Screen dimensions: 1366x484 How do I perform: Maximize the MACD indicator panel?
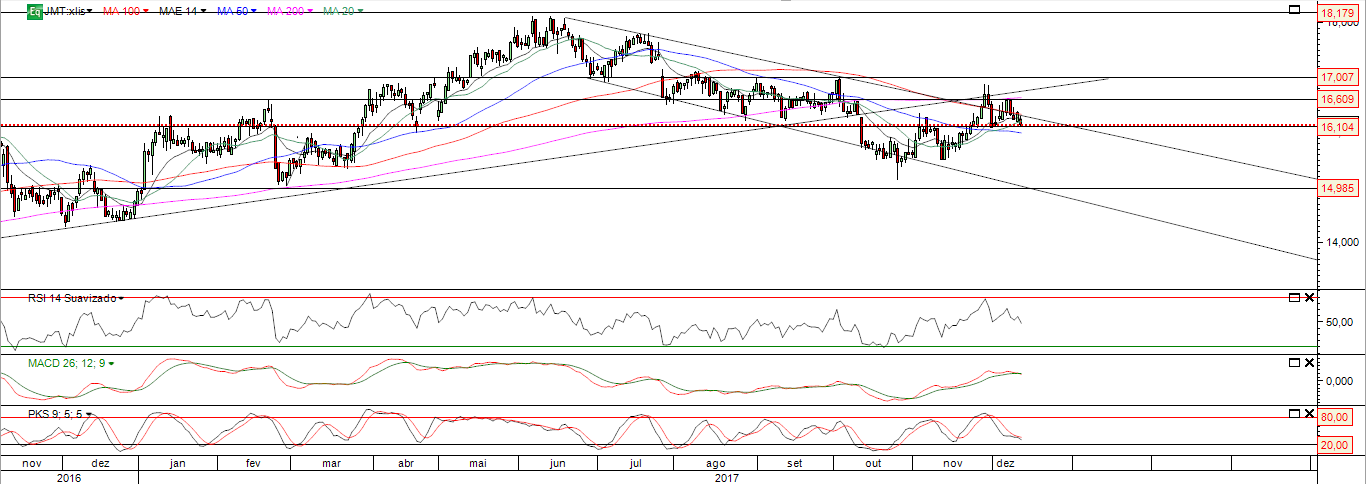(x=1294, y=363)
